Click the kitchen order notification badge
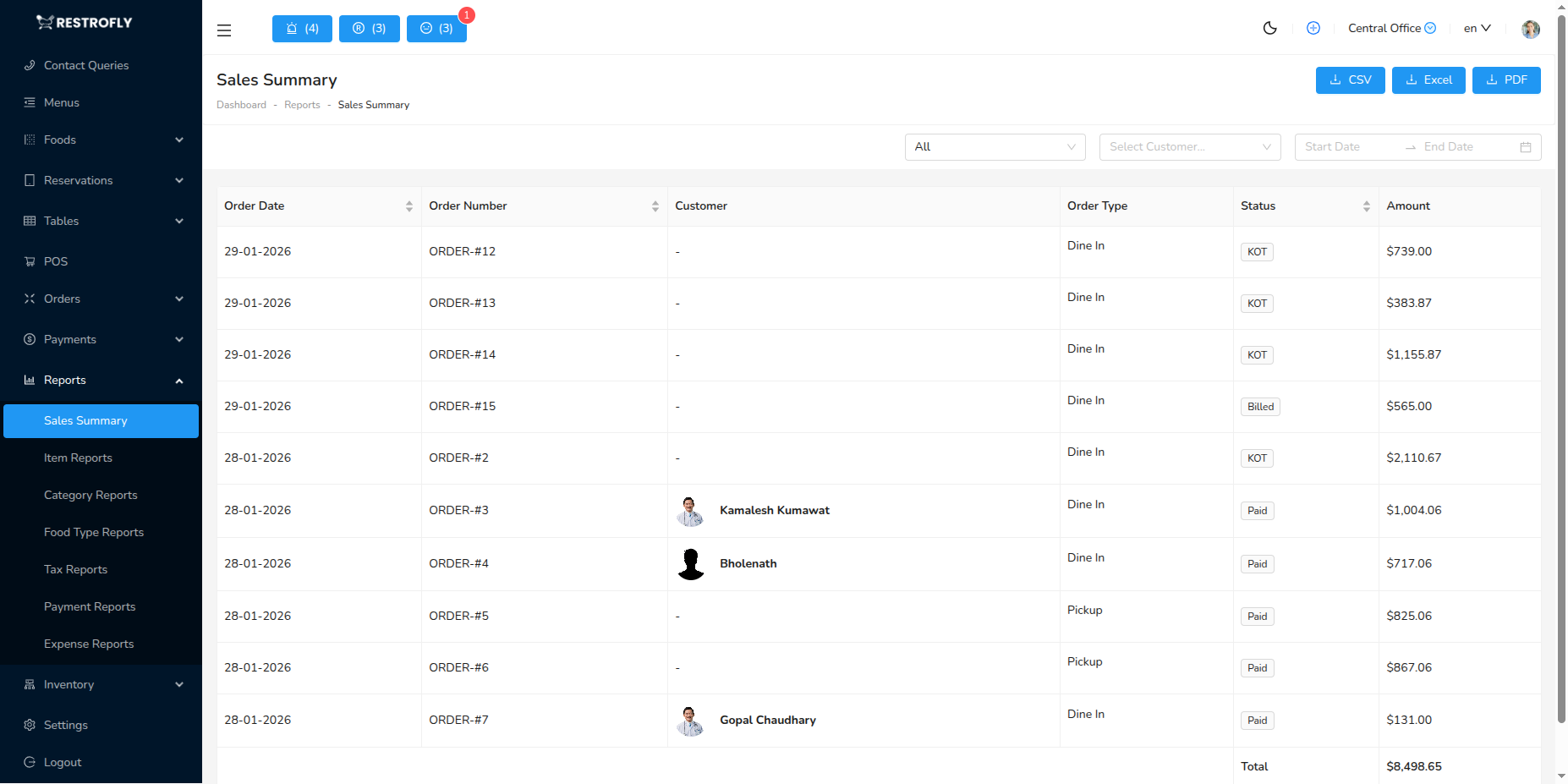The width and height of the screenshot is (1568, 784). pos(302,28)
